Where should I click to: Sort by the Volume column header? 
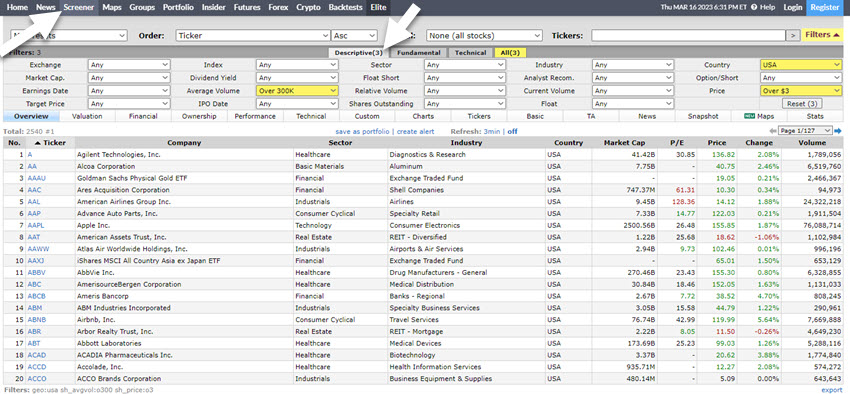812,143
